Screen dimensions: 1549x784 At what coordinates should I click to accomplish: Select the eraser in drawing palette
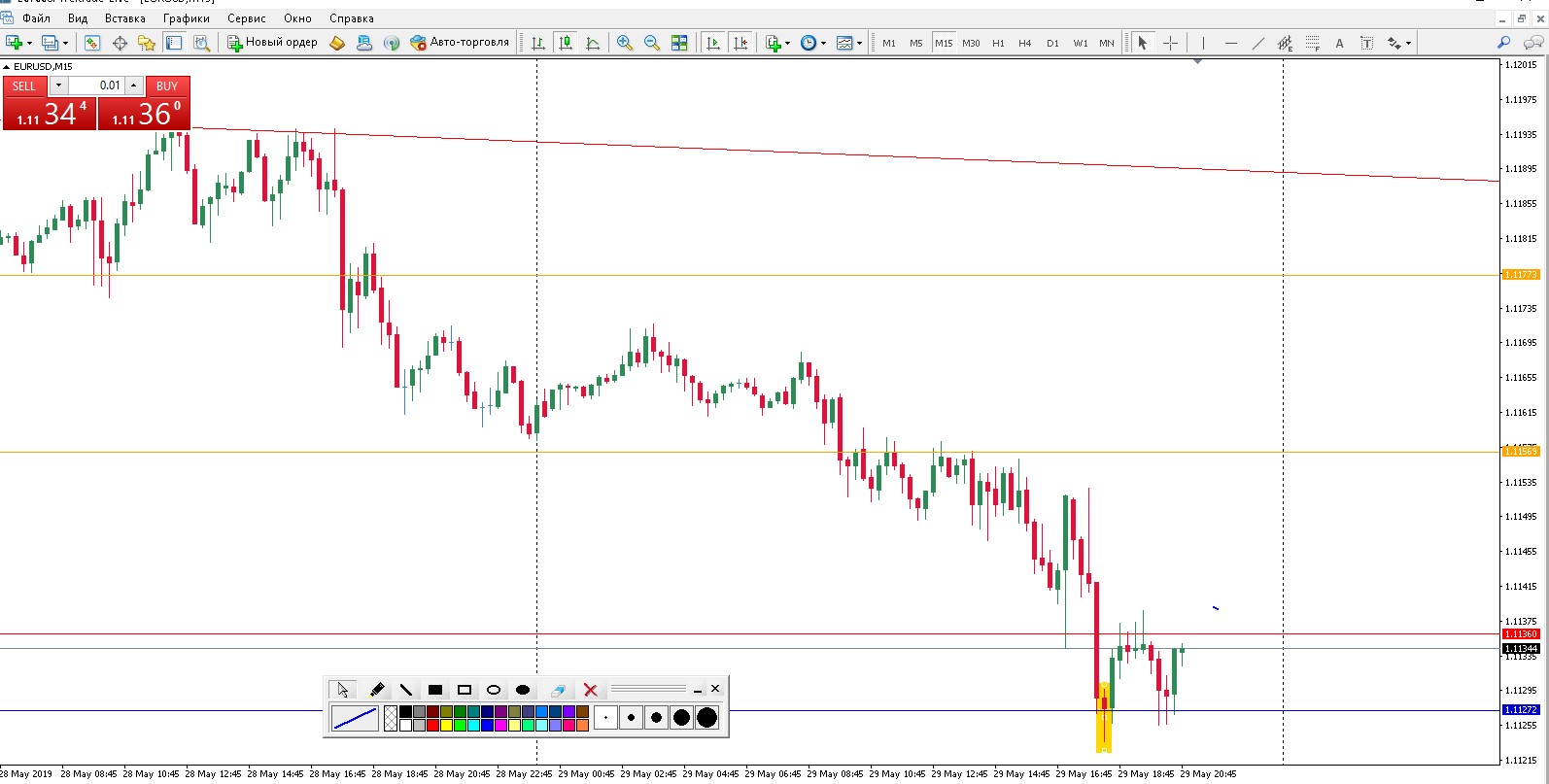(x=558, y=690)
